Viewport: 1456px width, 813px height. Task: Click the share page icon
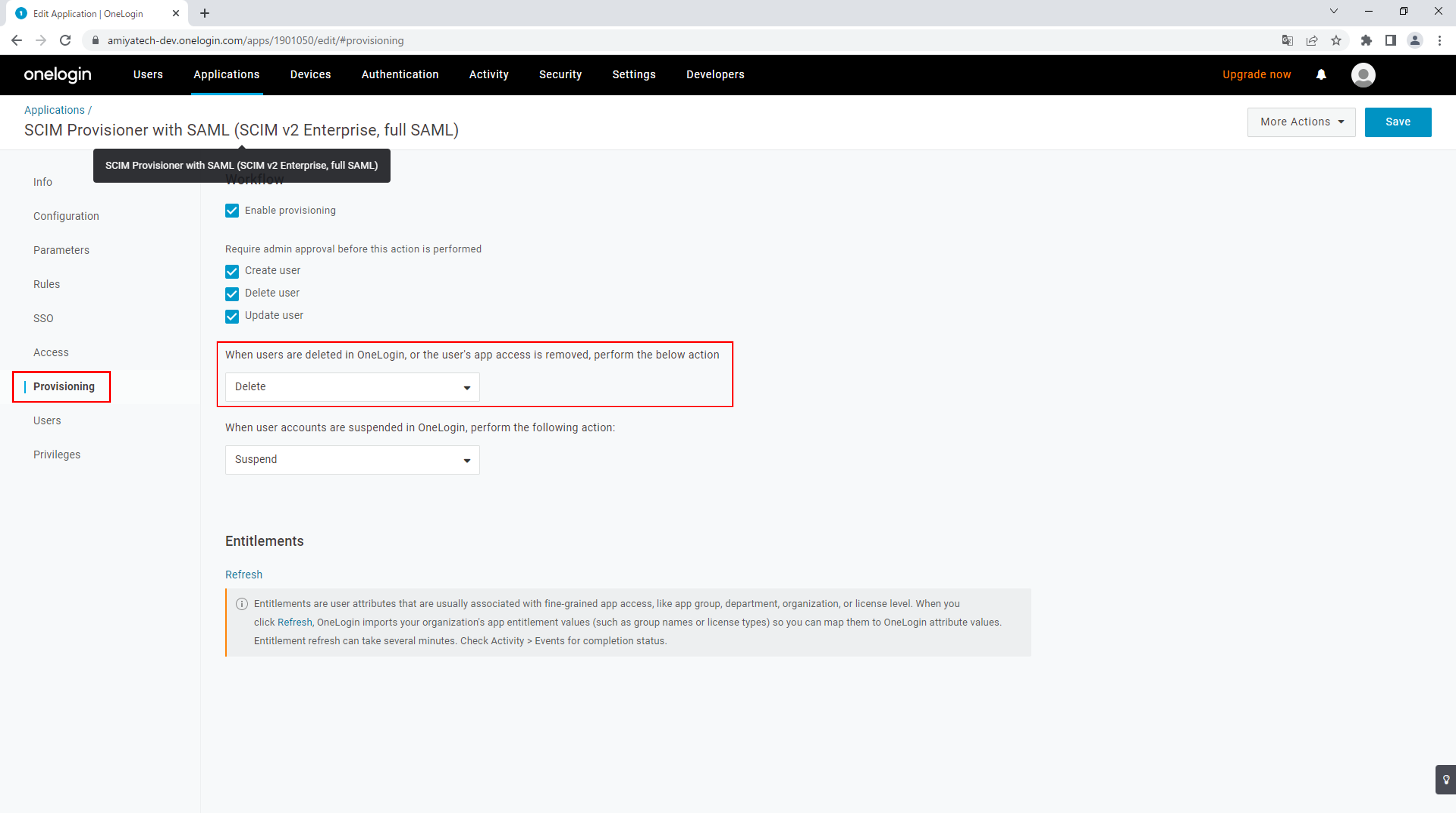click(x=1311, y=40)
